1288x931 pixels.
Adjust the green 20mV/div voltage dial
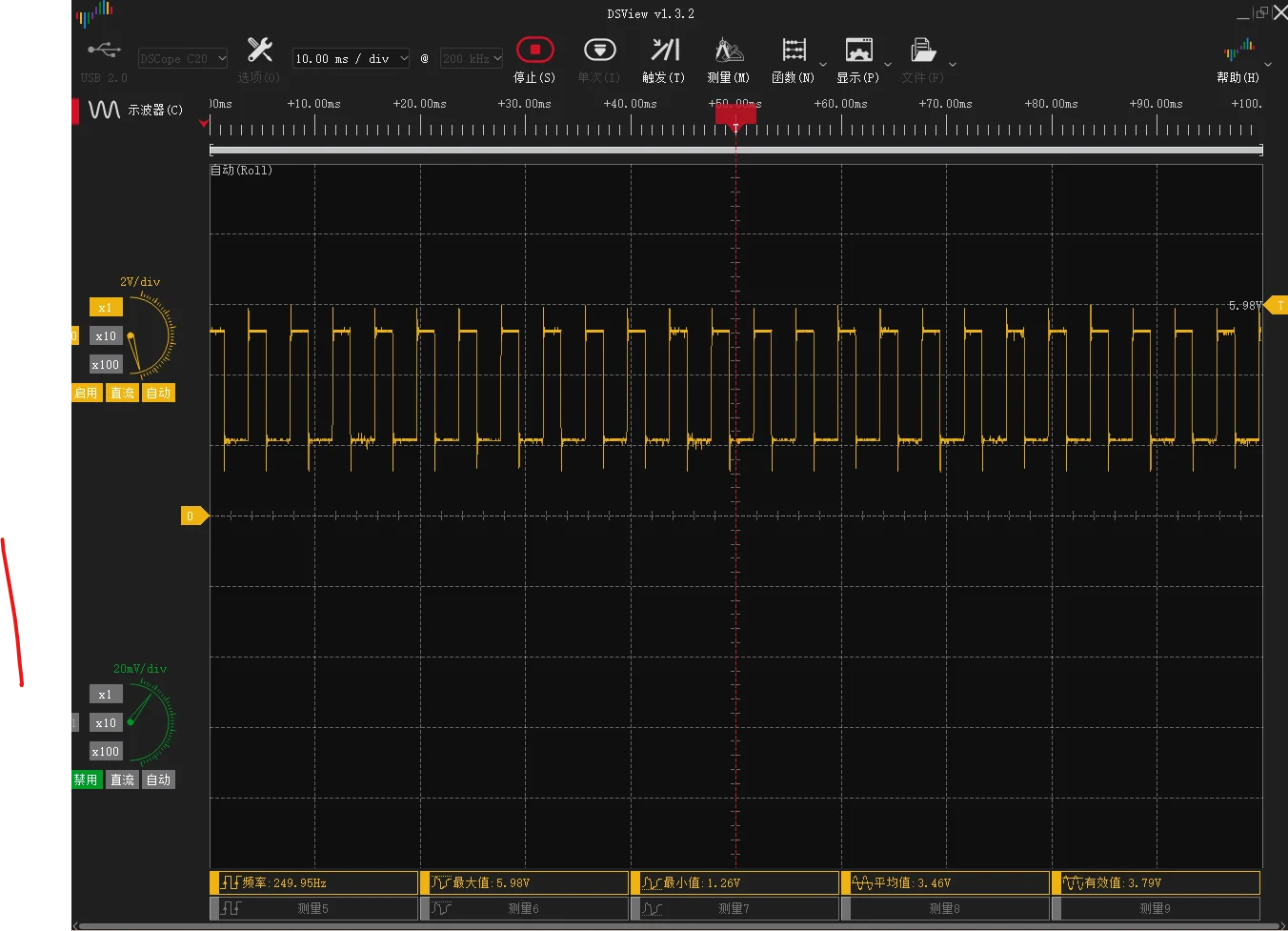point(150,723)
